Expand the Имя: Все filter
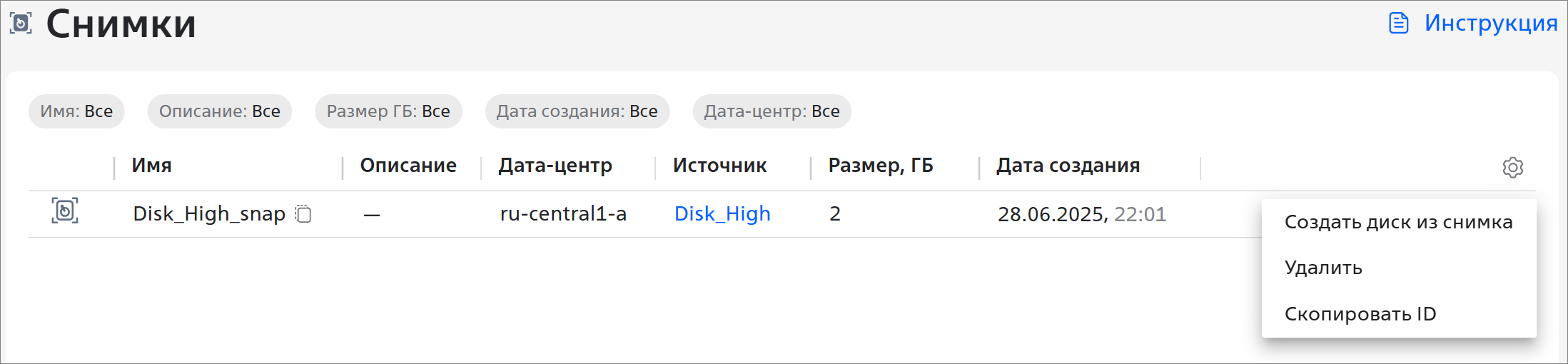The height and width of the screenshot is (364, 1568). pos(76,111)
